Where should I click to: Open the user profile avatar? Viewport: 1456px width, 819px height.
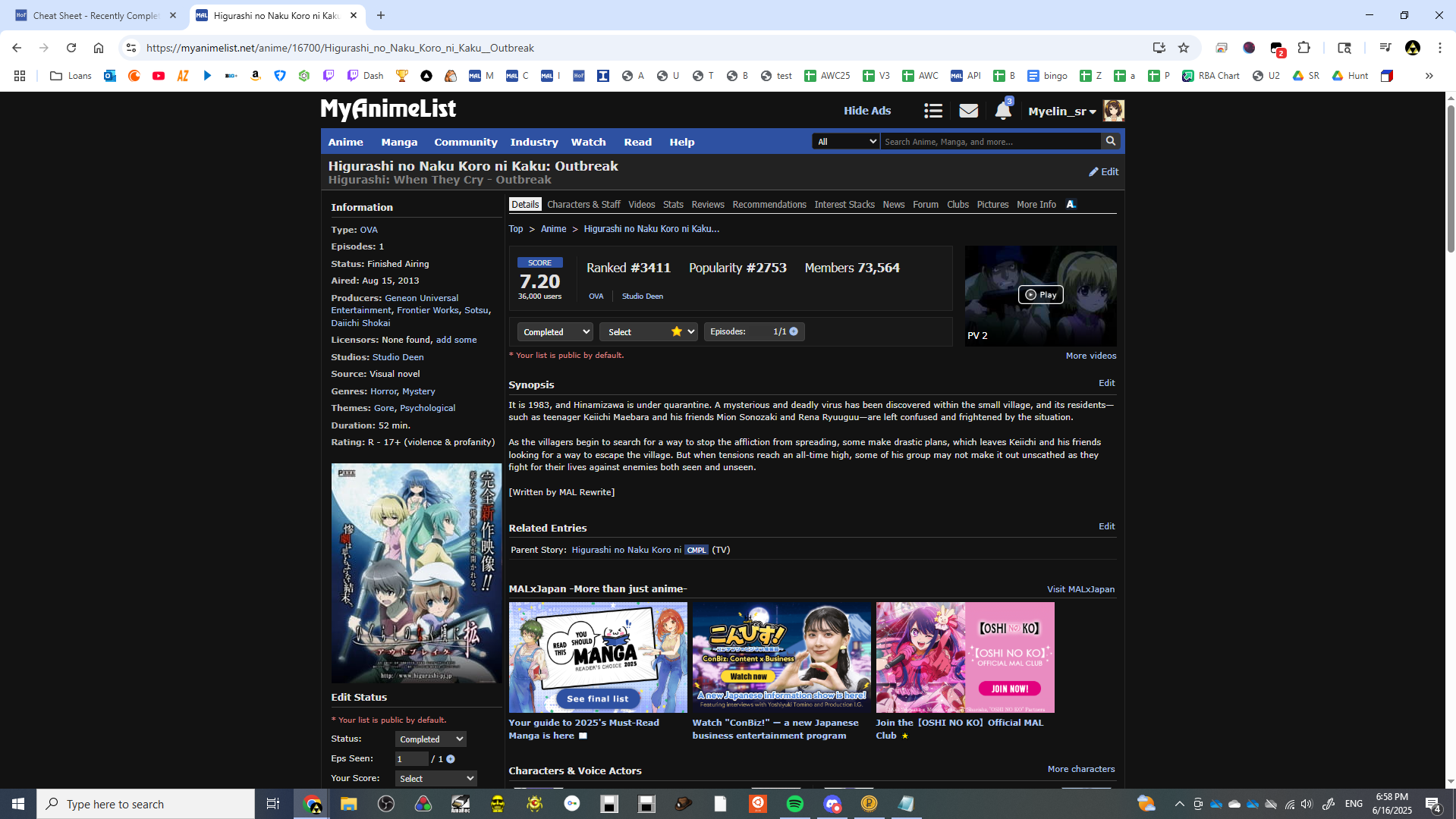(1113, 111)
